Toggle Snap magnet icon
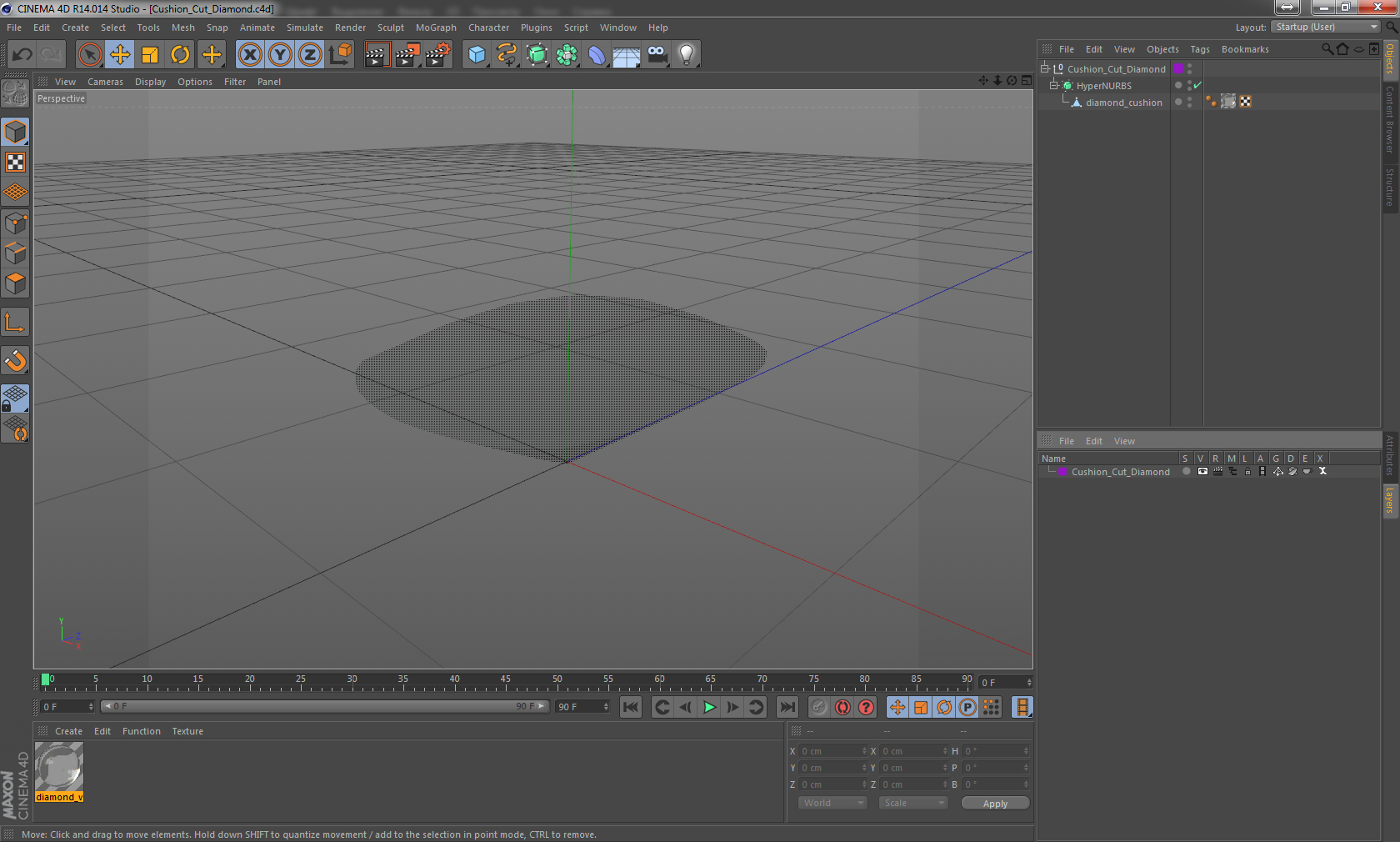This screenshot has width=1400, height=842. click(15, 360)
